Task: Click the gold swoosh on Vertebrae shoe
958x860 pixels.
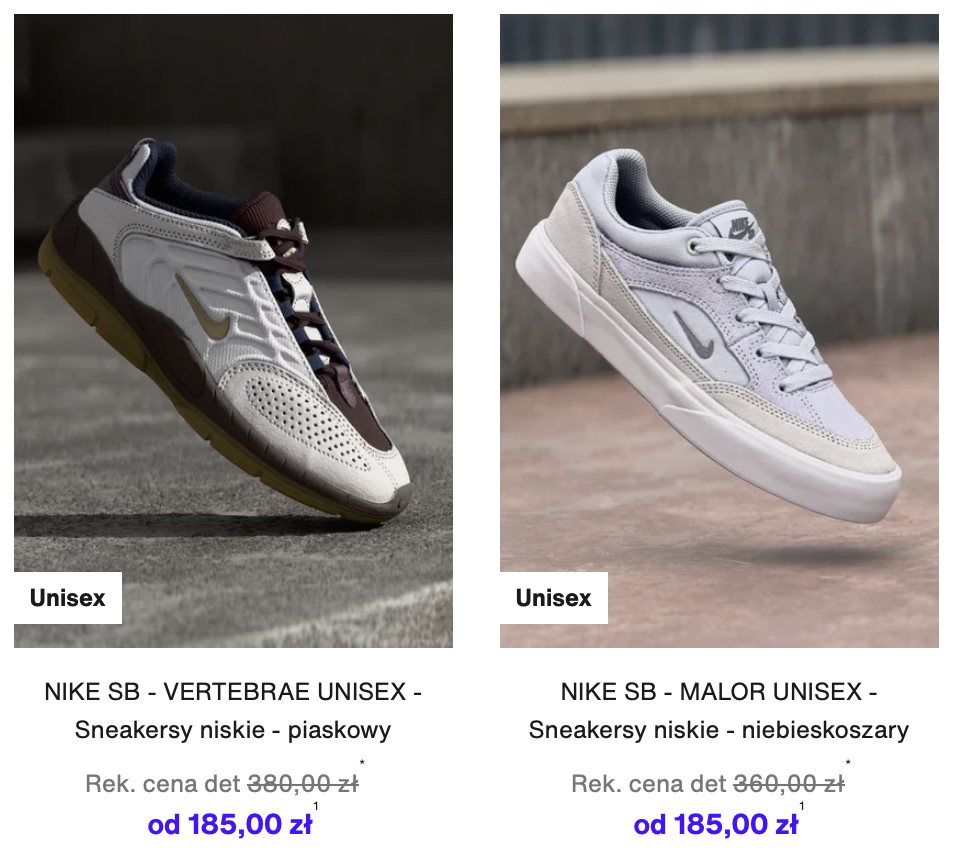Action: click(x=205, y=307)
